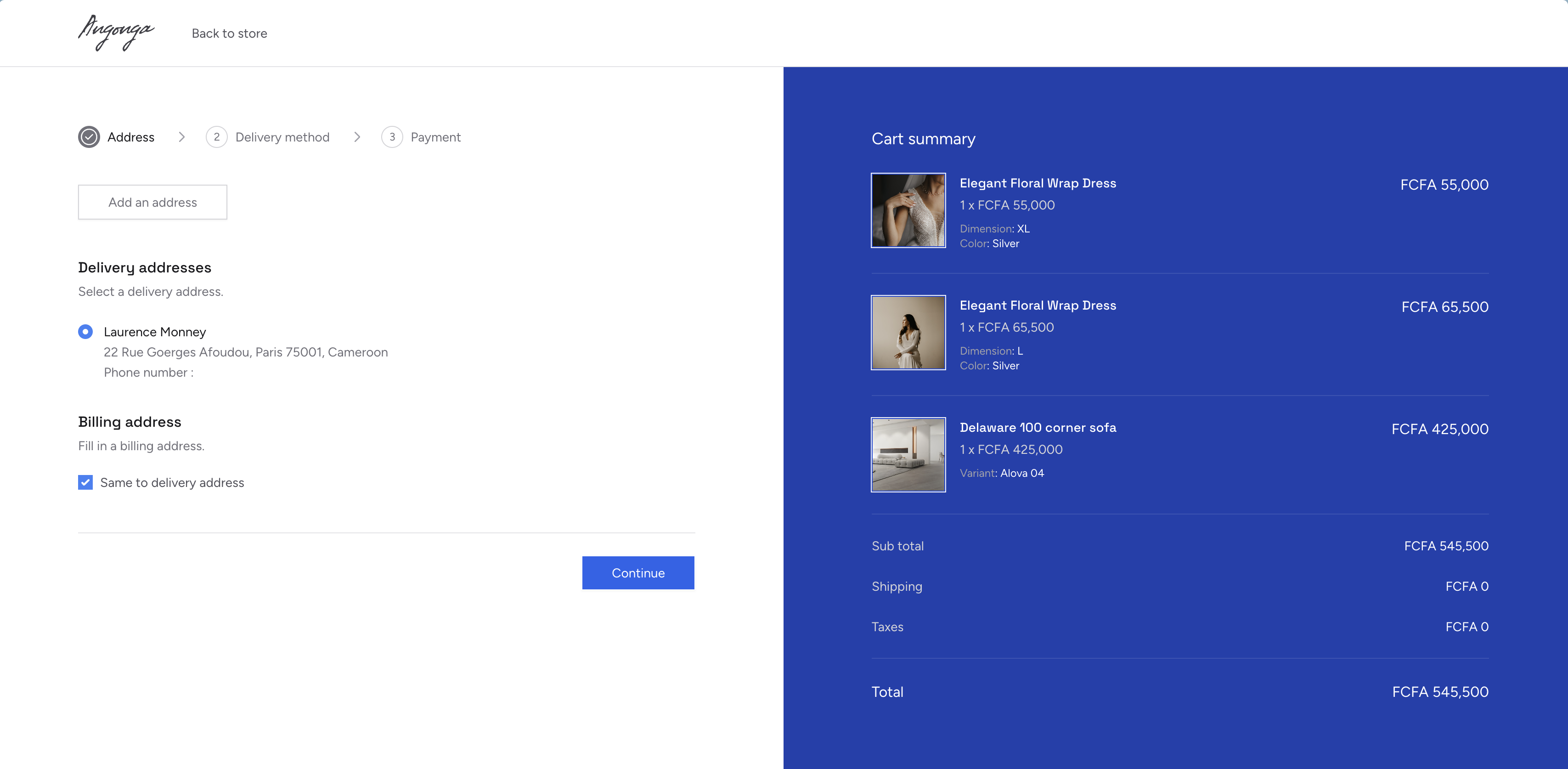Screen dimensions: 1568x769
Task: Open the Payment step
Action: pyautogui.click(x=435, y=137)
